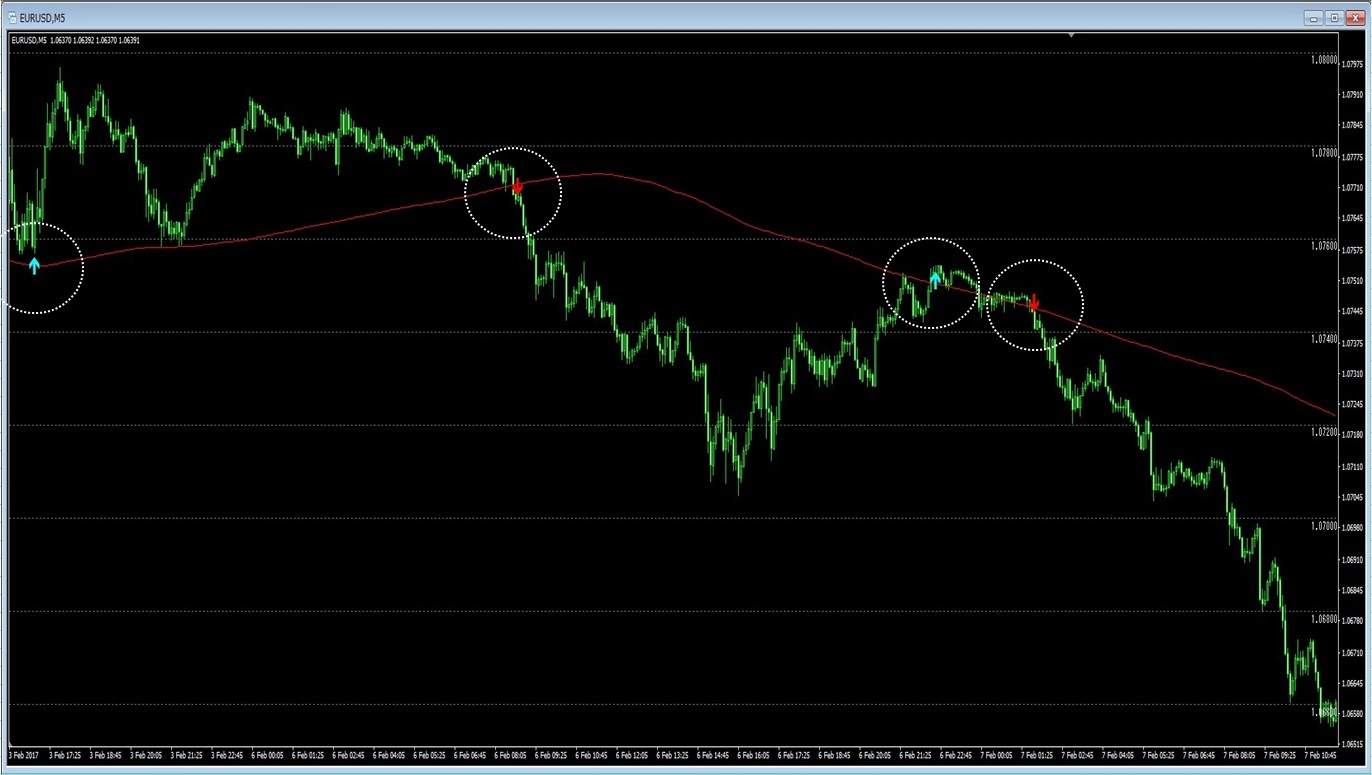Click the 1.07400 grid price label
The width and height of the screenshot is (1372, 775).
(x=1323, y=339)
